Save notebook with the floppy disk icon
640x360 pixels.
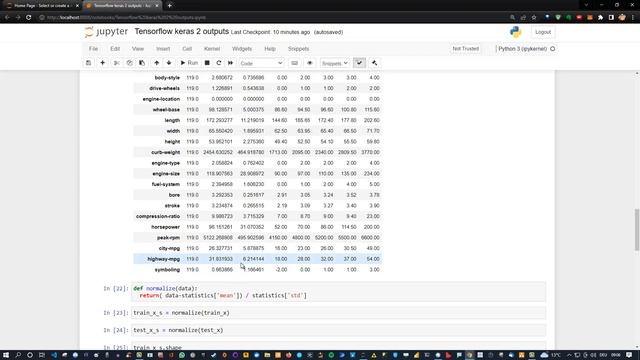click(x=88, y=63)
